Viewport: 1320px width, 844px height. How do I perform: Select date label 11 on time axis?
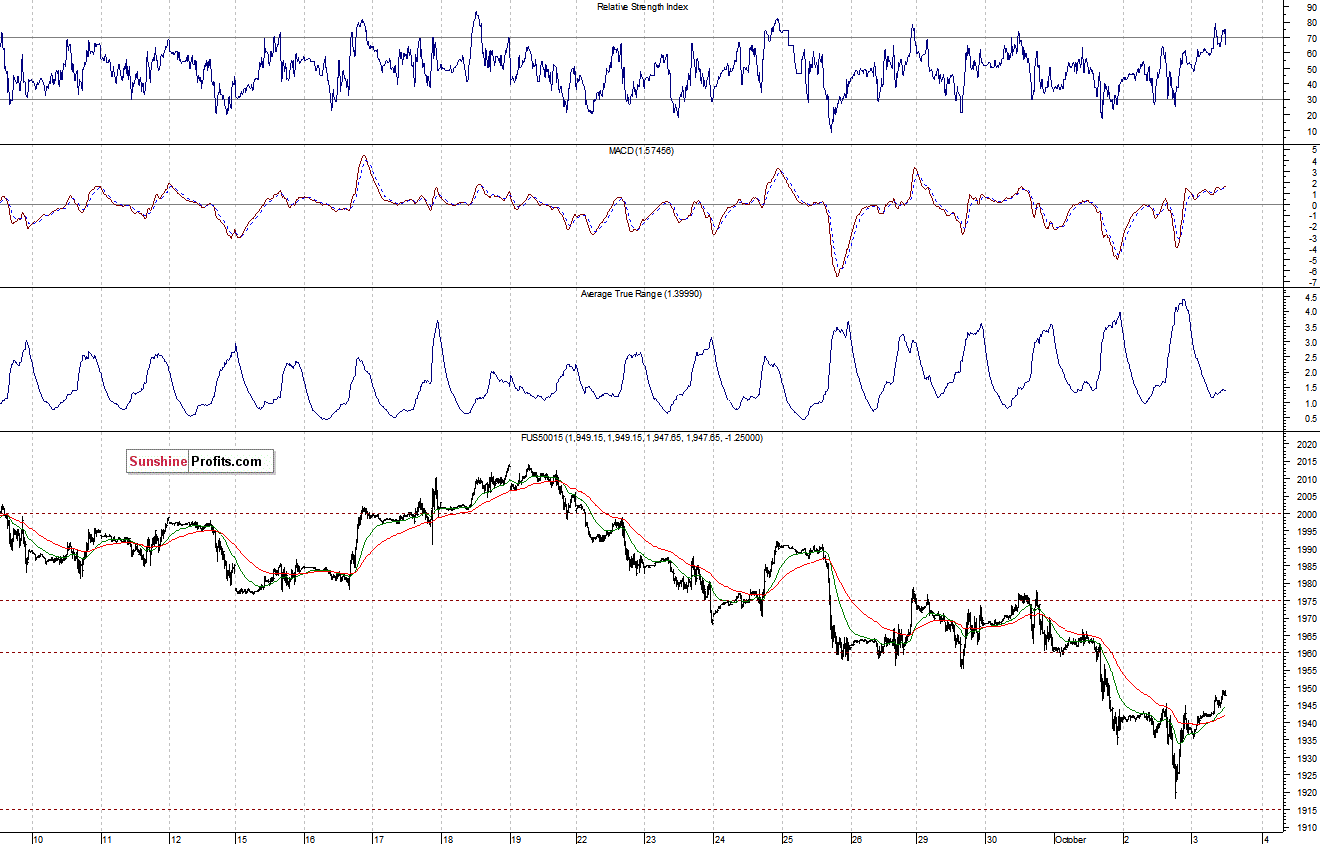[x=107, y=839]
